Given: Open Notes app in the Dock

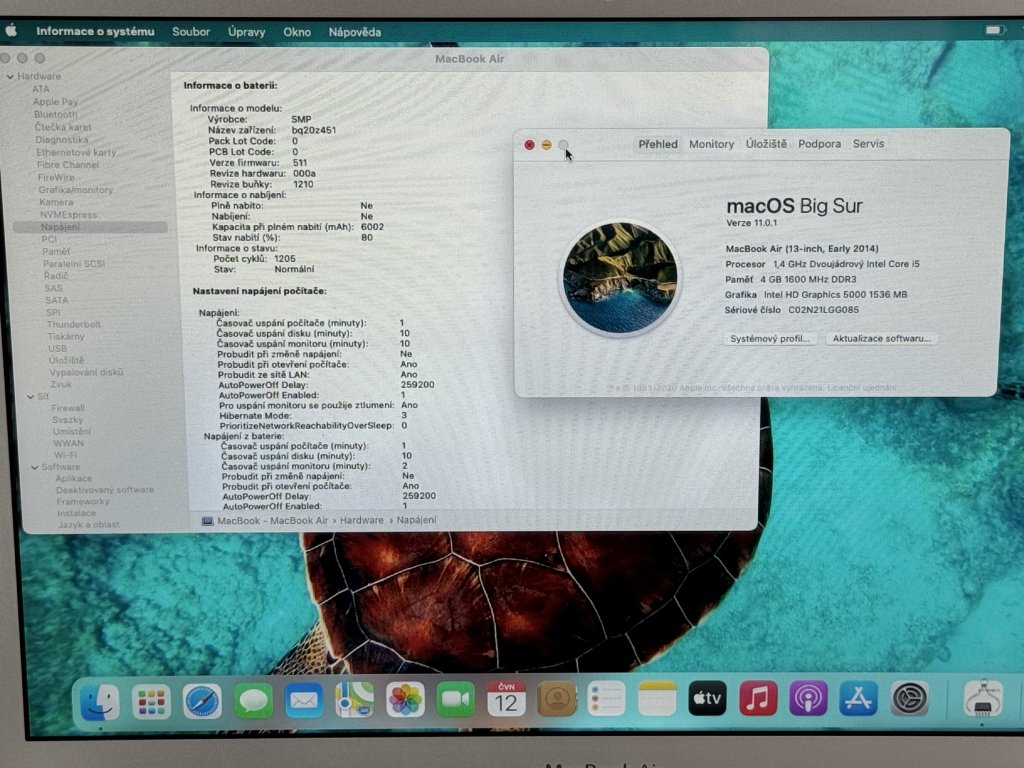Looking at the screenshot, I should 657,698.
